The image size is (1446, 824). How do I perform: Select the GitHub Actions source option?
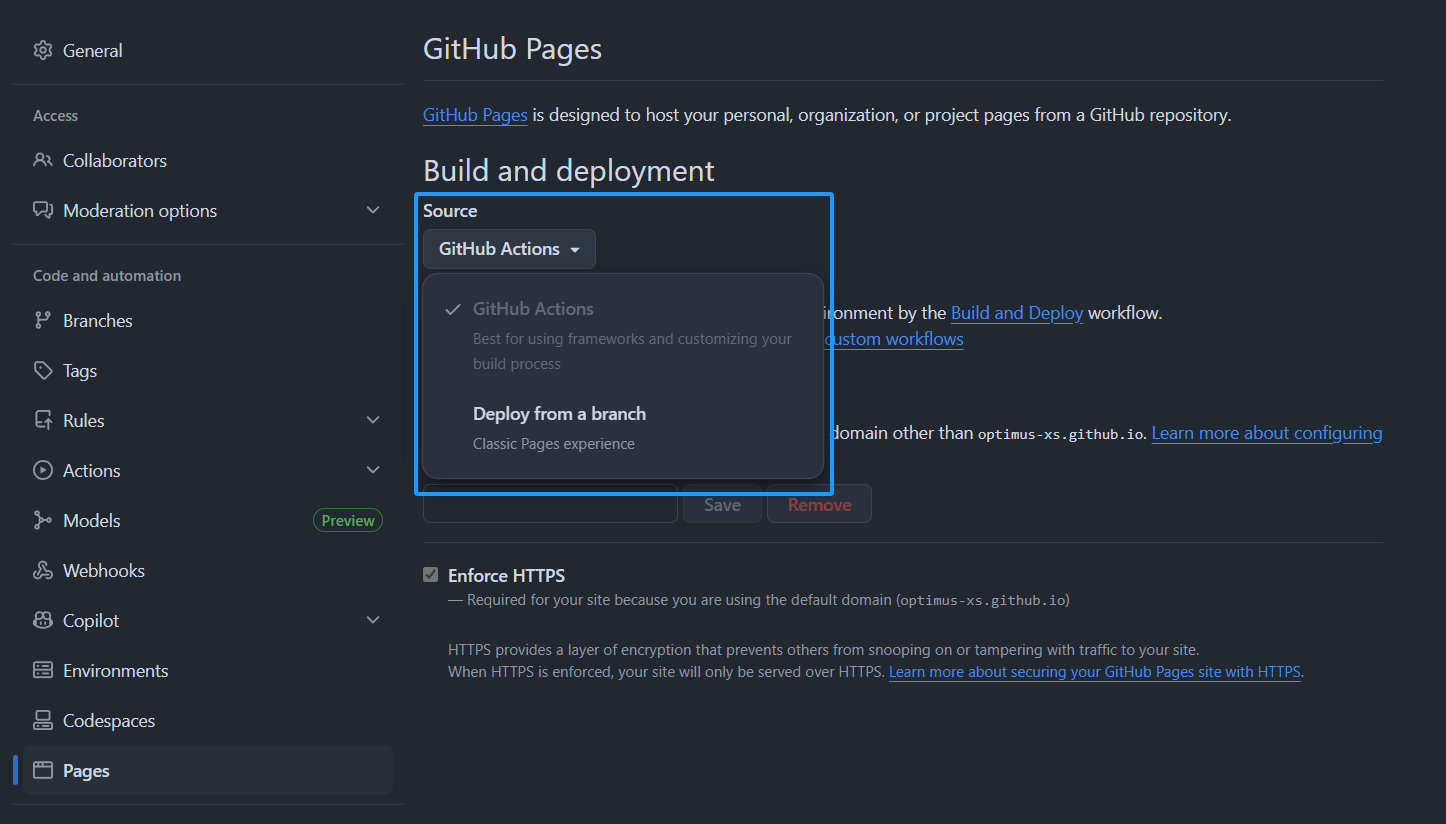[533, 308]
